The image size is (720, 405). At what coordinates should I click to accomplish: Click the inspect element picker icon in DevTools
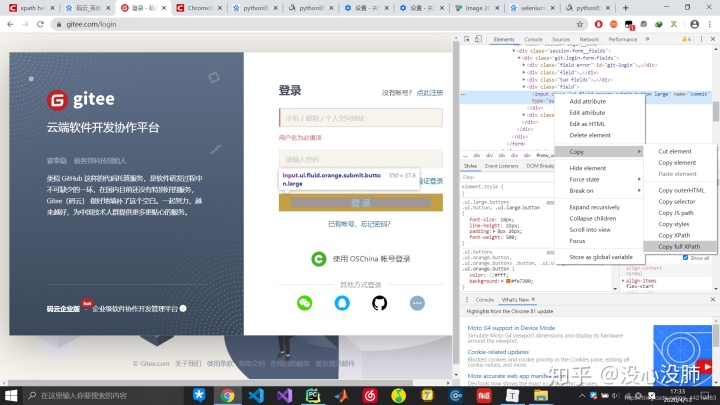pos(467,39)
